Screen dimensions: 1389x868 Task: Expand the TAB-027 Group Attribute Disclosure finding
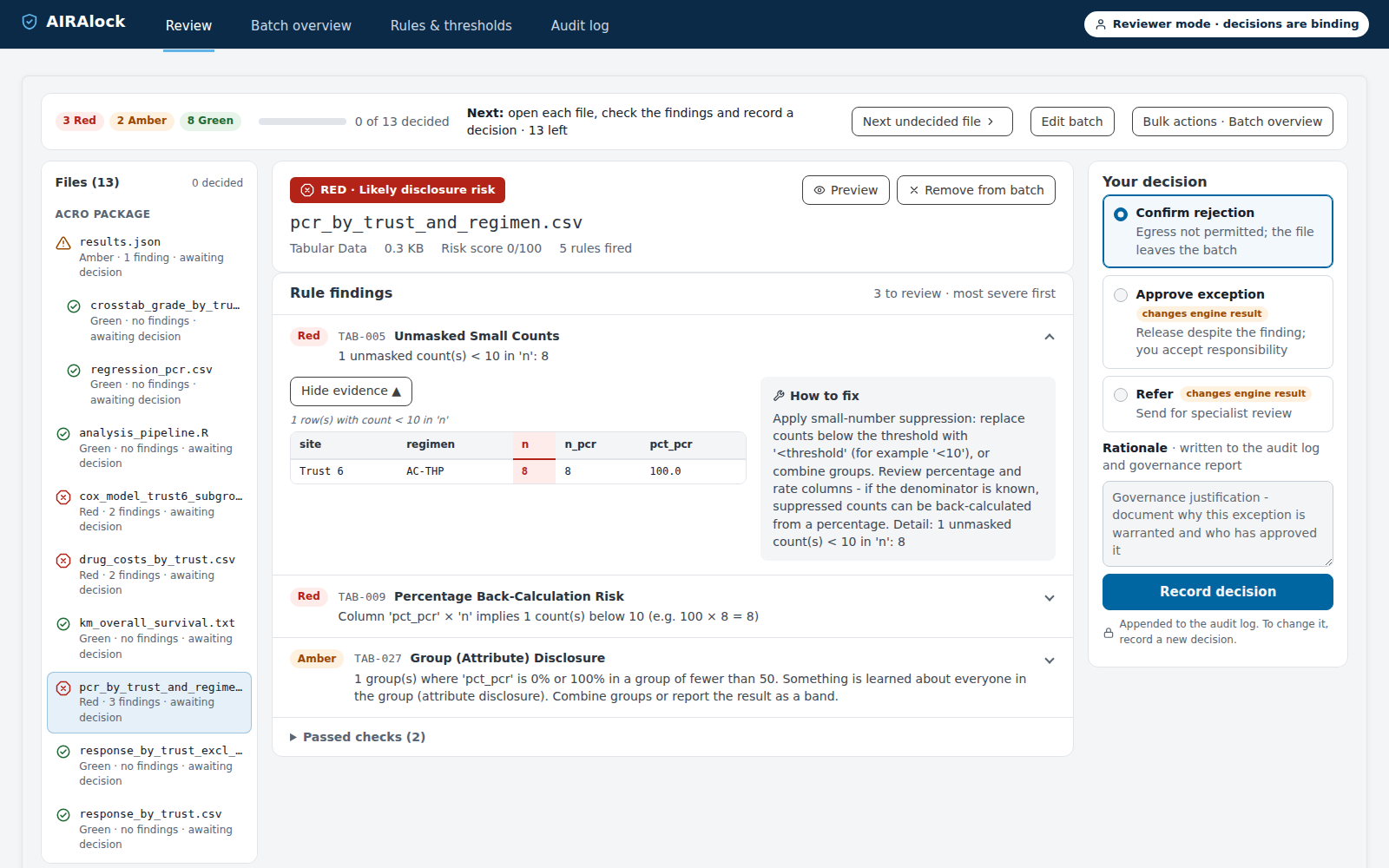(x=1050, y=661)
